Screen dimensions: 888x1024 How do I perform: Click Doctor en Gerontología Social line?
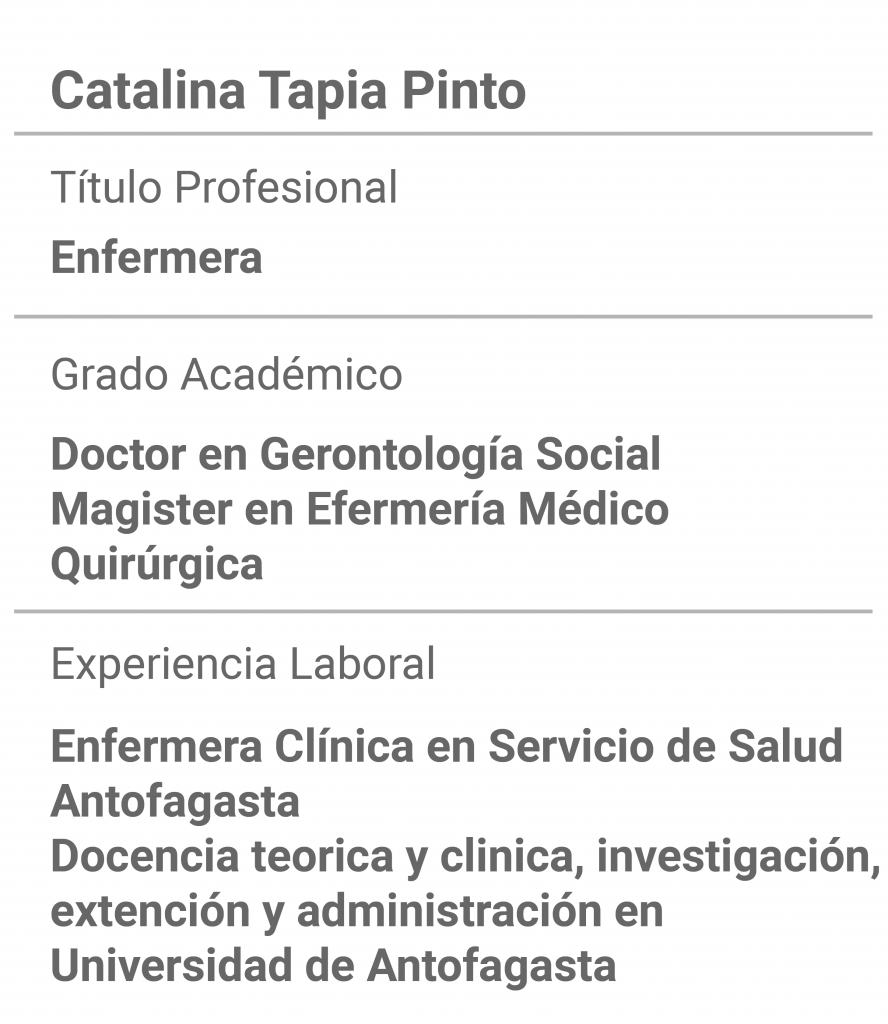[x=356, y=455]
